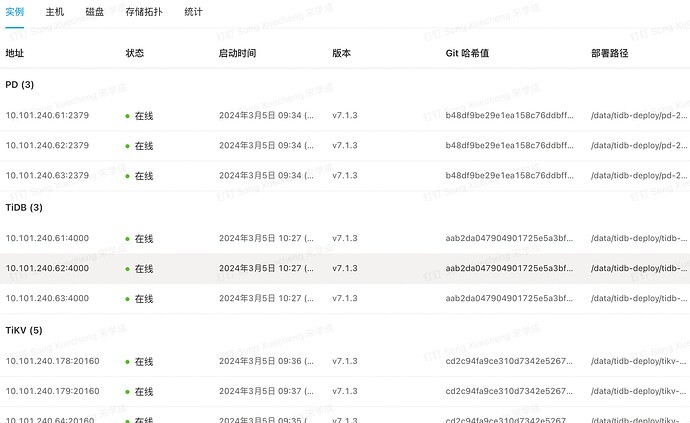Switch to the 存储拓扑 tab

[x=144, y=12]
